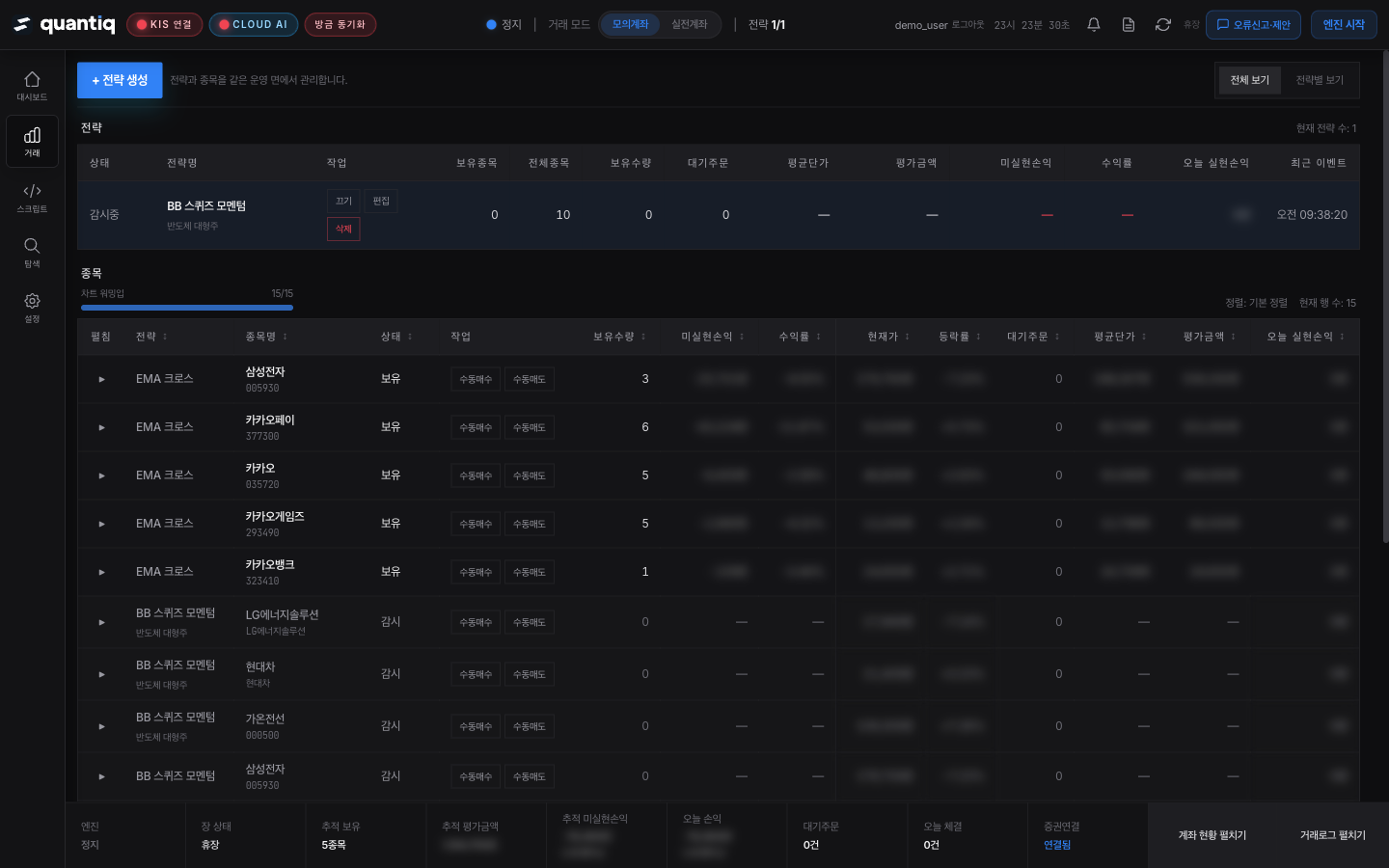The width and height of the screenshot is (1389, 868).
Task: Switch trading mode to 실전계좌
Action: click(x=689, y=25)
